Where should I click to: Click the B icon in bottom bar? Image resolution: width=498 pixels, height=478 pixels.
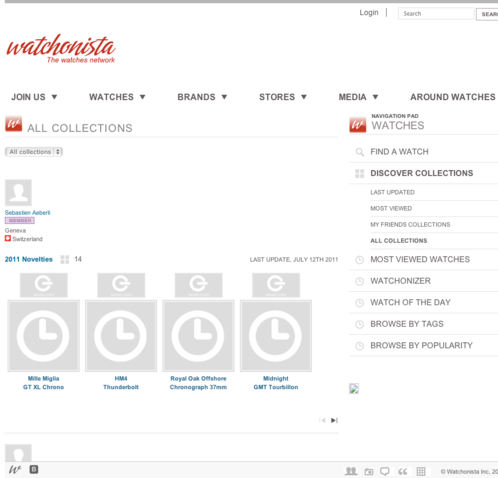tap(34, 470)
